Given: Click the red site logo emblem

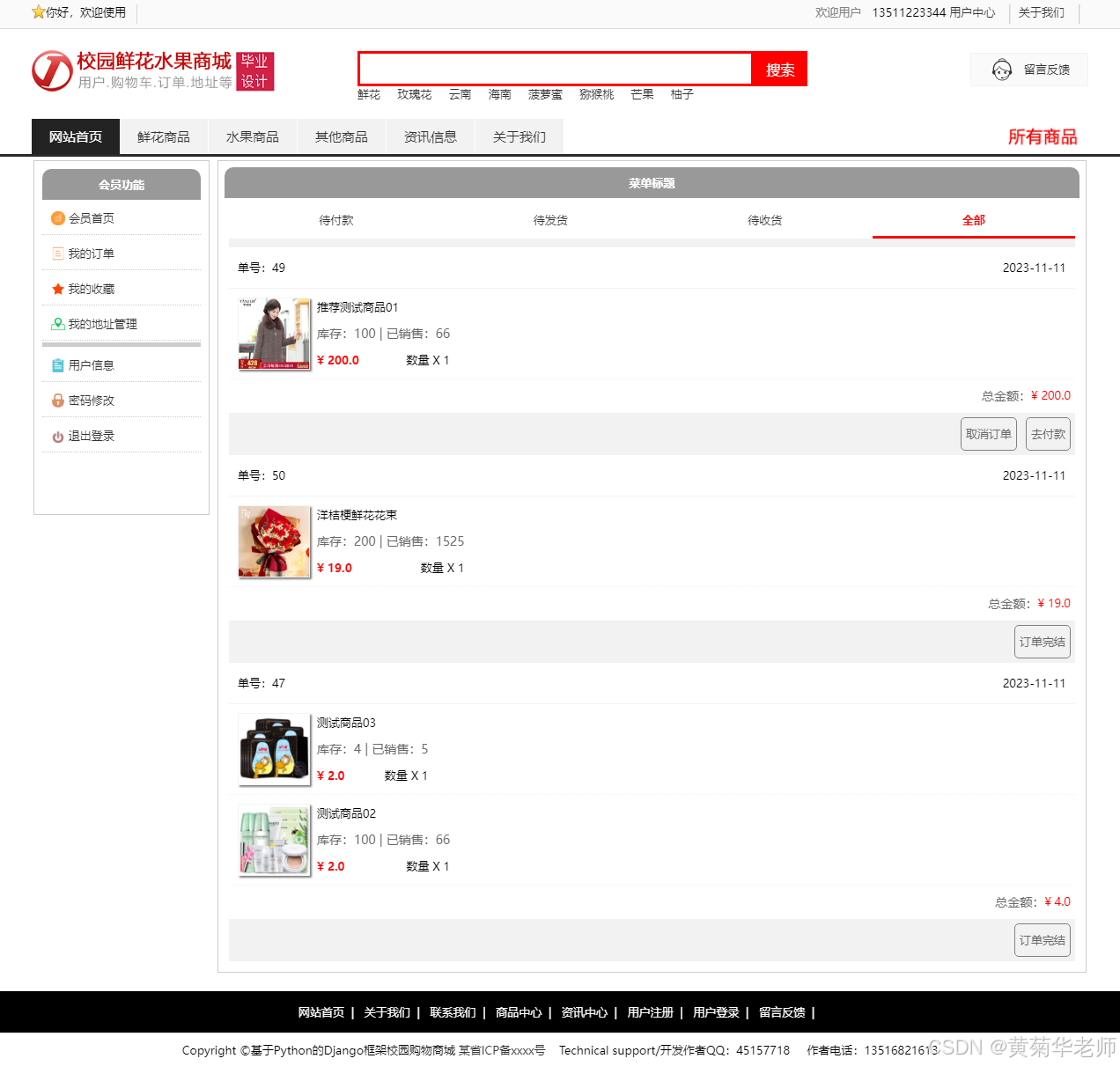Looking at the screenshot, I should point(52,70).
